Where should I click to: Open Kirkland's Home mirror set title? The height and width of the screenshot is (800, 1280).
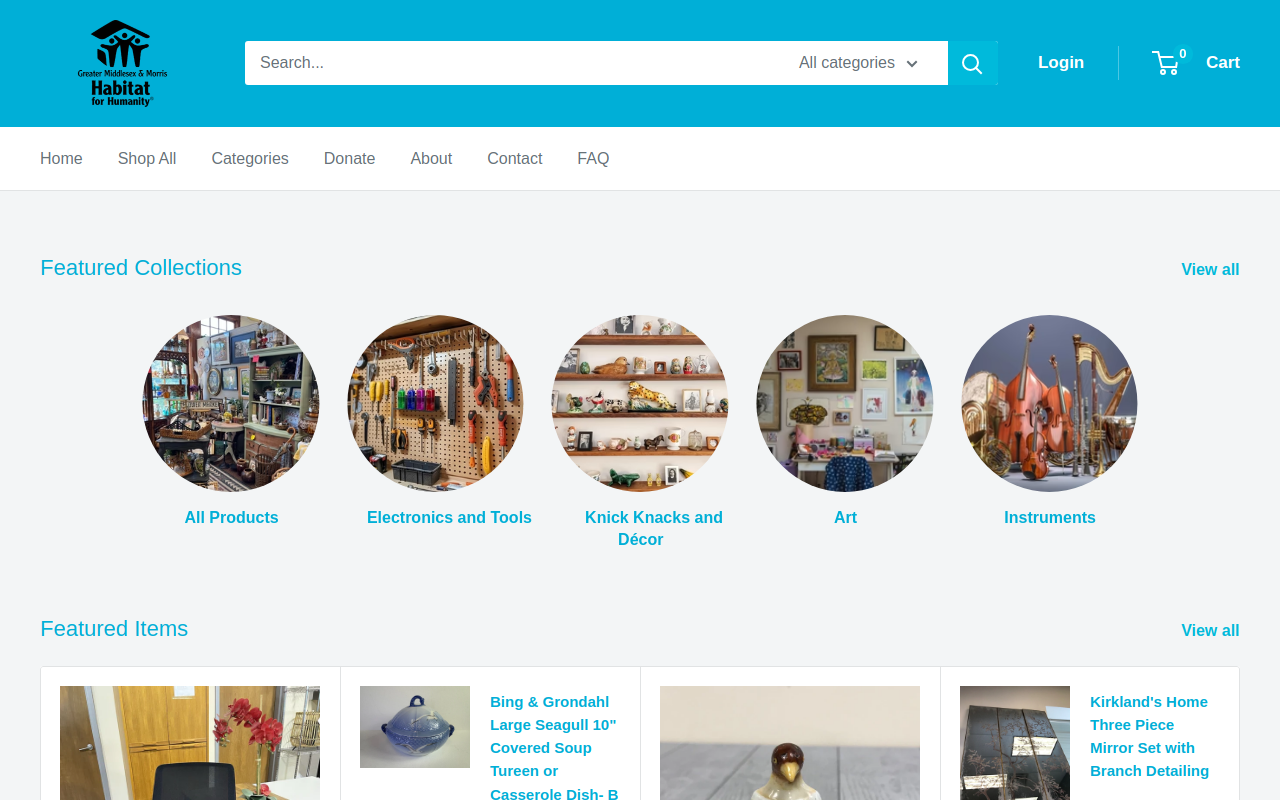tap(1150, 736)
